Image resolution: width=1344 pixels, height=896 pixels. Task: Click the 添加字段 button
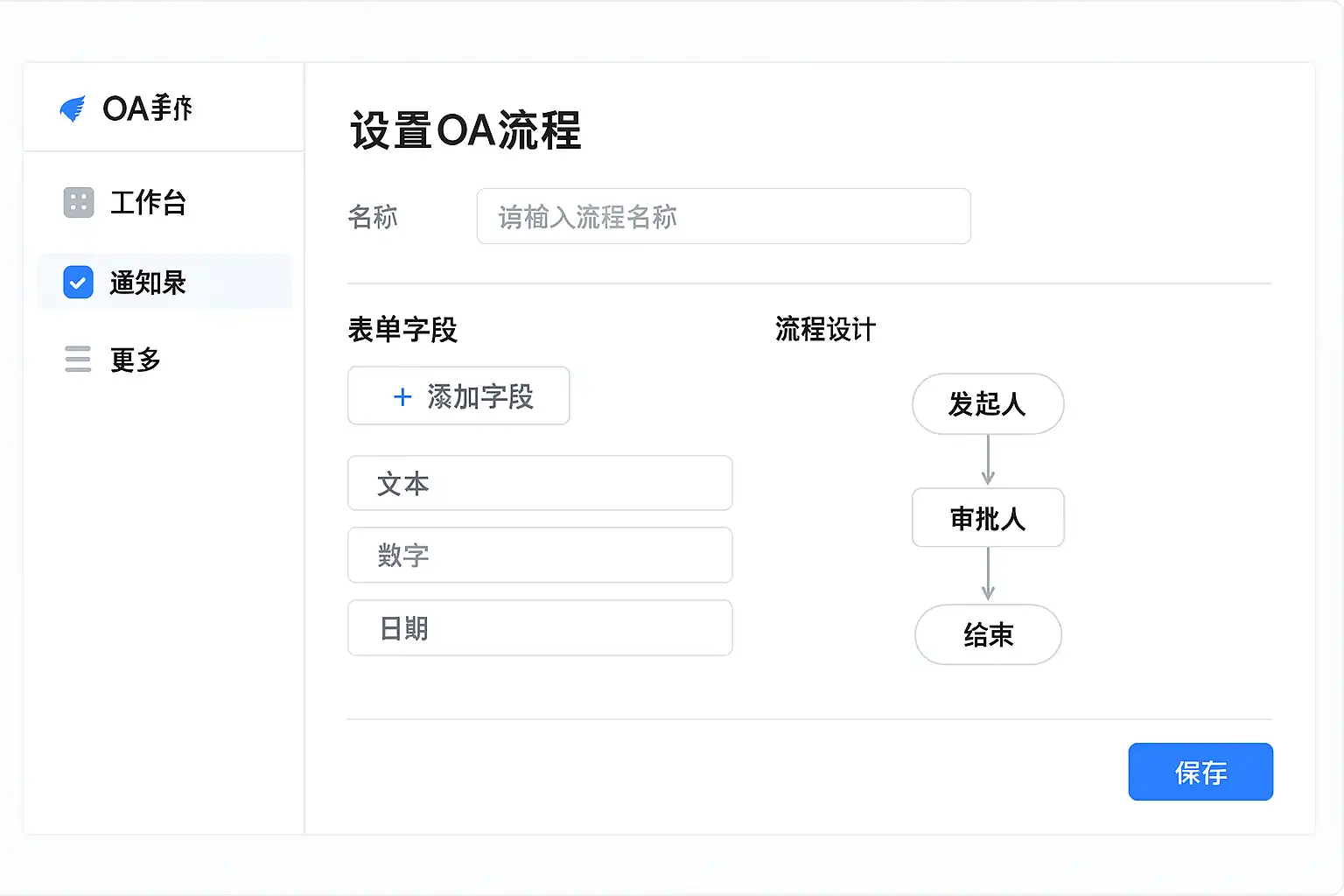[458, 396]
